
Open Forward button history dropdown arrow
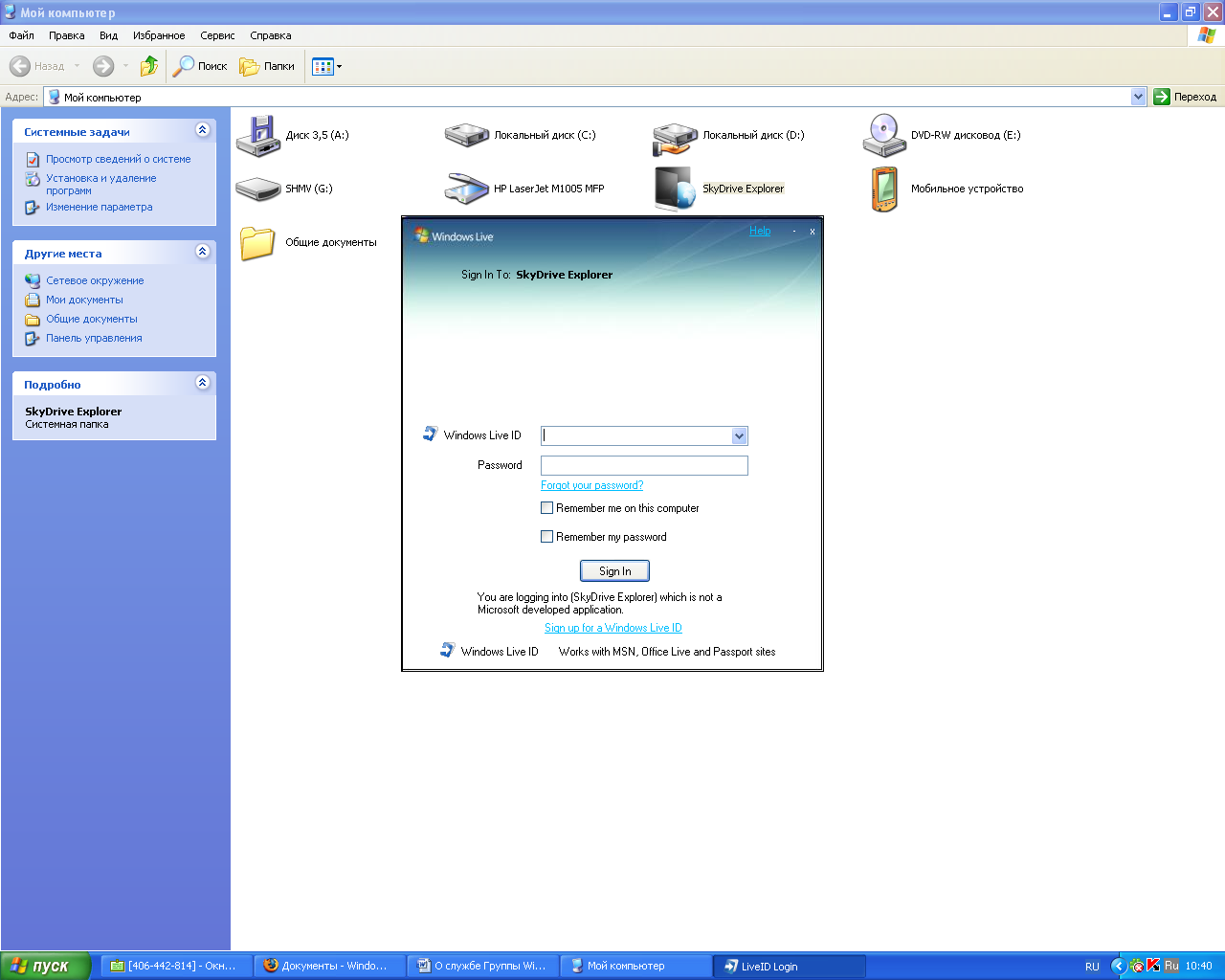(x=125, y=66)
